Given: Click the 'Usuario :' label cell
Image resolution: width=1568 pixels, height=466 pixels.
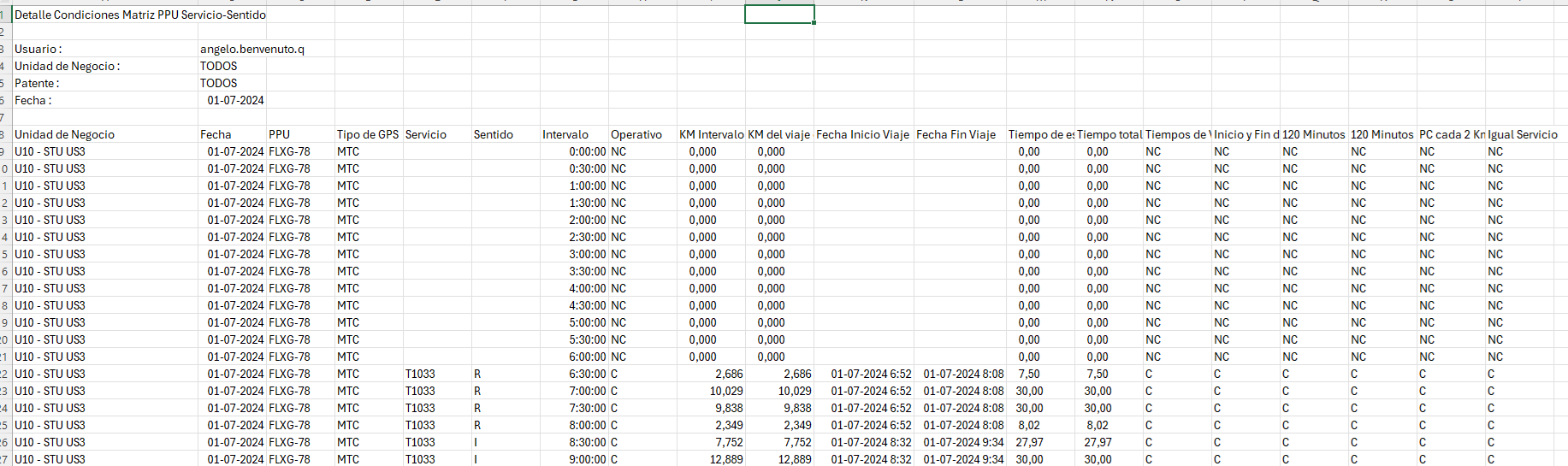Looking at the screenshot, I should coord(38,49).
